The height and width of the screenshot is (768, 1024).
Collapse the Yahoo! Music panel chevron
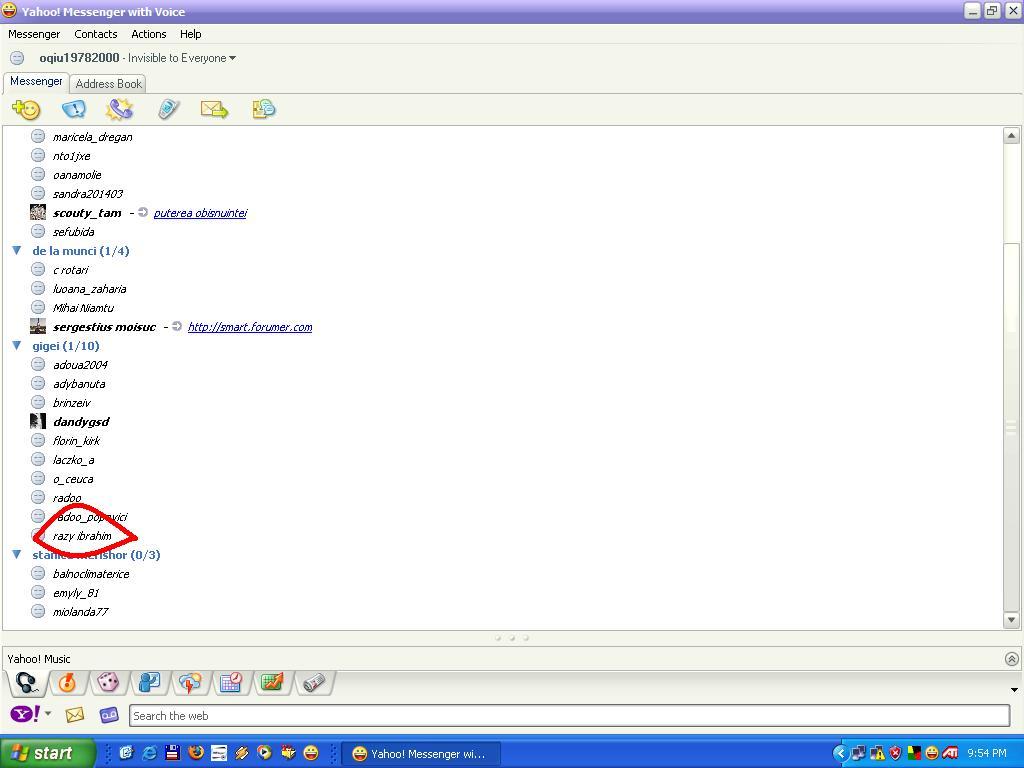tap(1012, 659)
